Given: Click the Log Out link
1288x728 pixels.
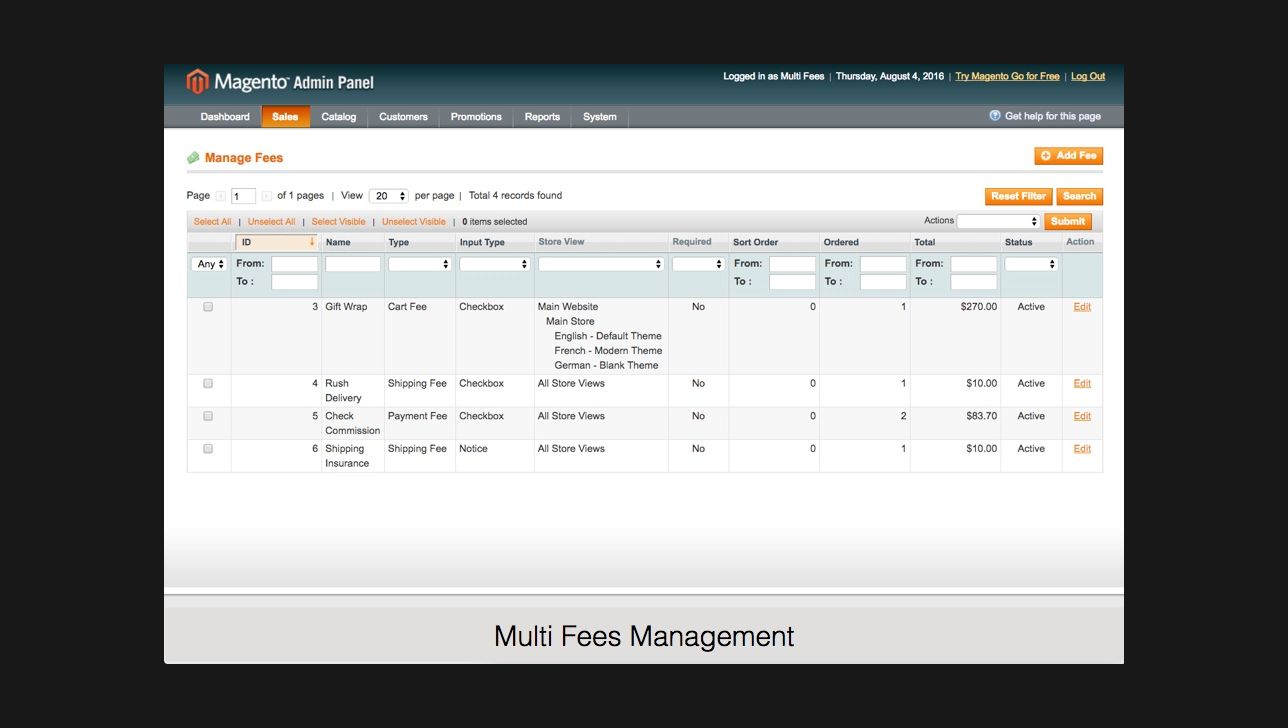Looking at the screenshot, I should point(1088,76).
